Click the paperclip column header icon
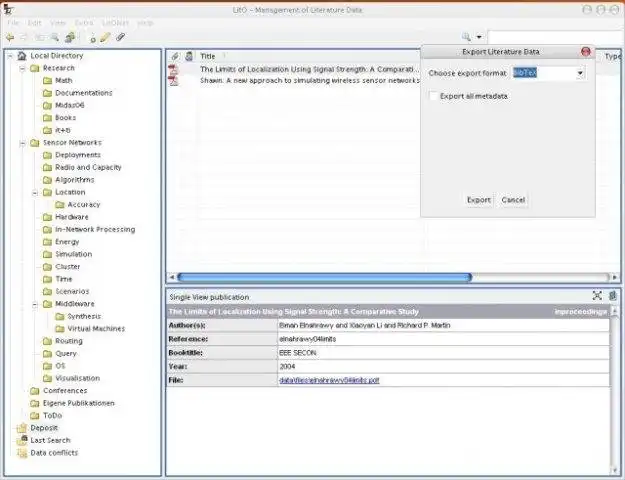The height and width of the screenshot is (480, 625). (175, 56)
